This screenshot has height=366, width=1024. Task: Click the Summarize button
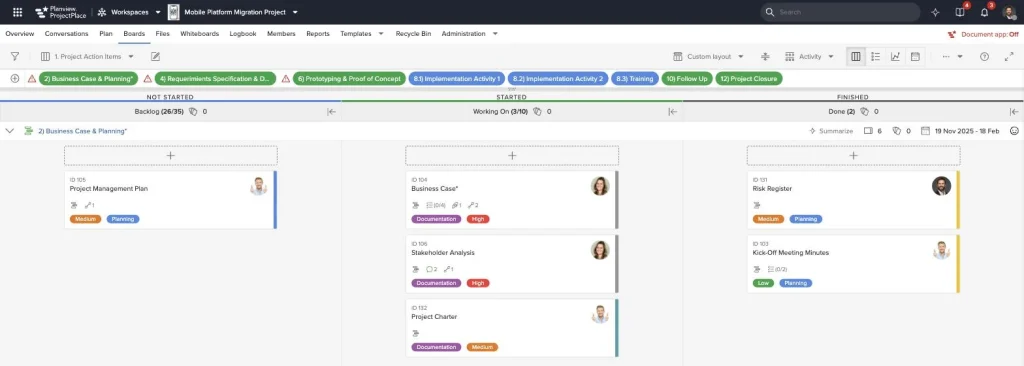[831, 131]
